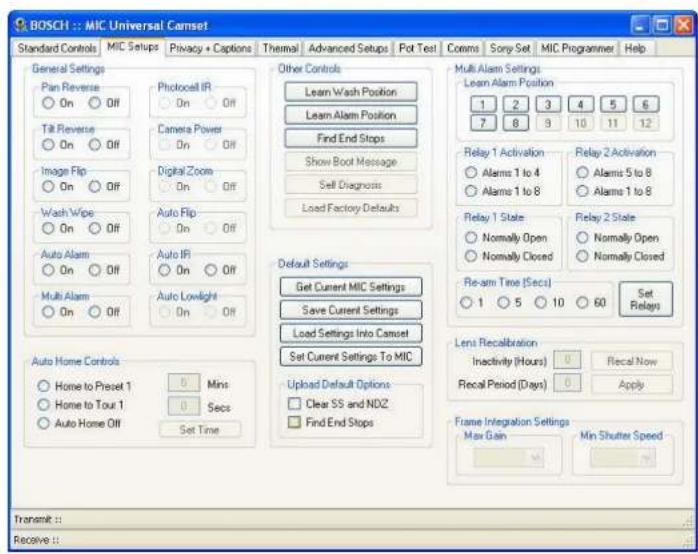Click the Learn Wash Position button
This screenshot has height=554, width=698.
(351, 92)
